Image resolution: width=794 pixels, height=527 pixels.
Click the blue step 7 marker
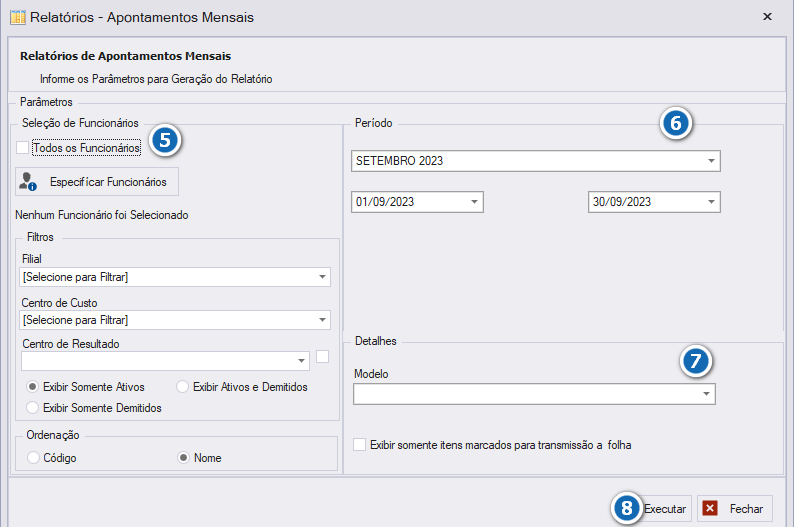click(695, 361)
